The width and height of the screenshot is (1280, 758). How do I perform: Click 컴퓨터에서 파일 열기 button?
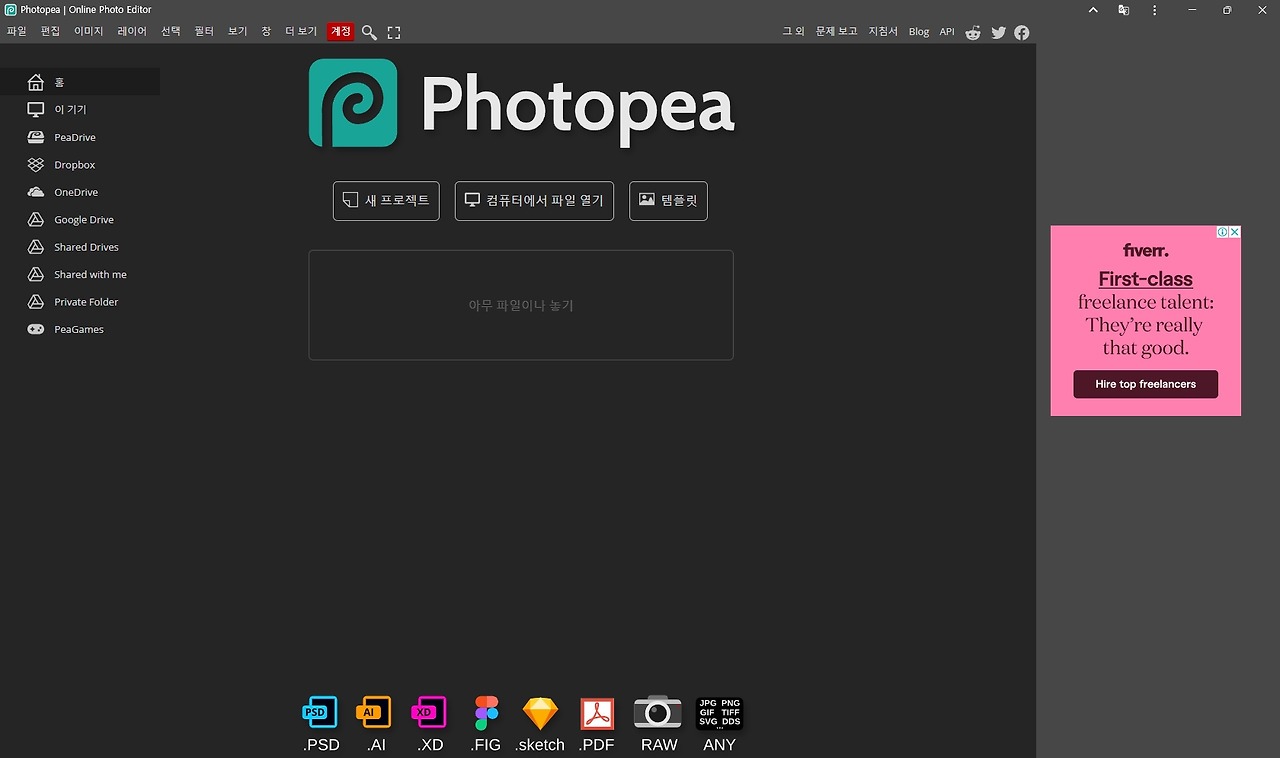534,200
